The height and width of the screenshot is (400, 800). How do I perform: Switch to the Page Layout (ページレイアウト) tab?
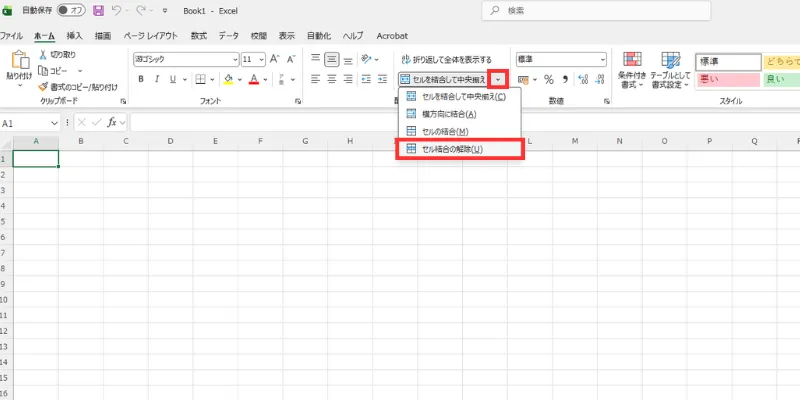[151, 36]
